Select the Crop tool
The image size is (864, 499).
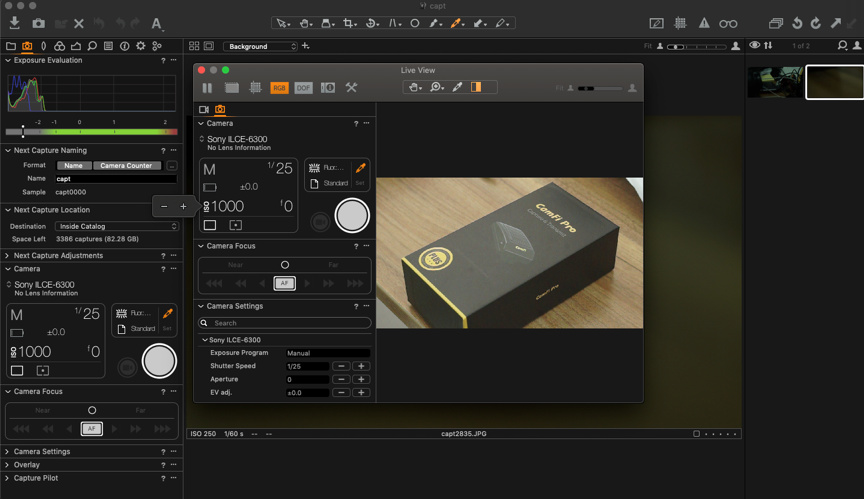tap(350, 23)
